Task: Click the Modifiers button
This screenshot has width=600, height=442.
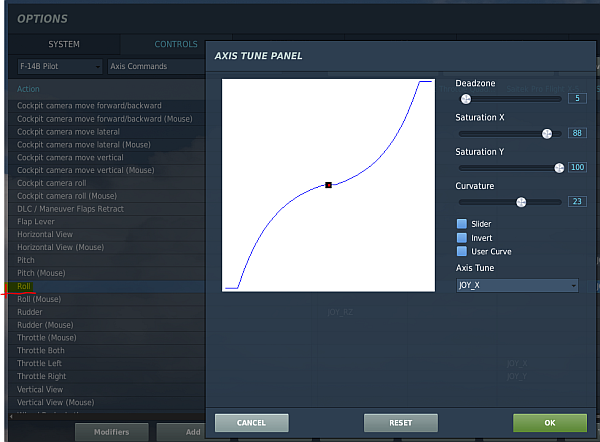Action: 112,432
